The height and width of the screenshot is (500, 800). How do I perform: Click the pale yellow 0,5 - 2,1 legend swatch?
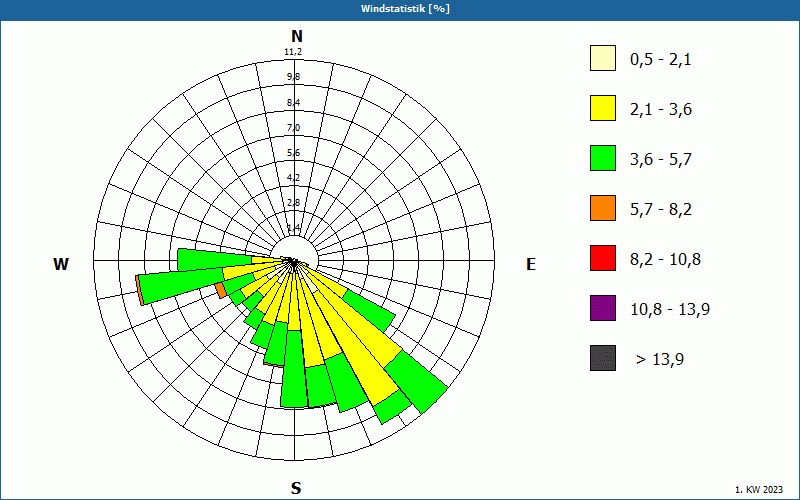pos(603,58)
